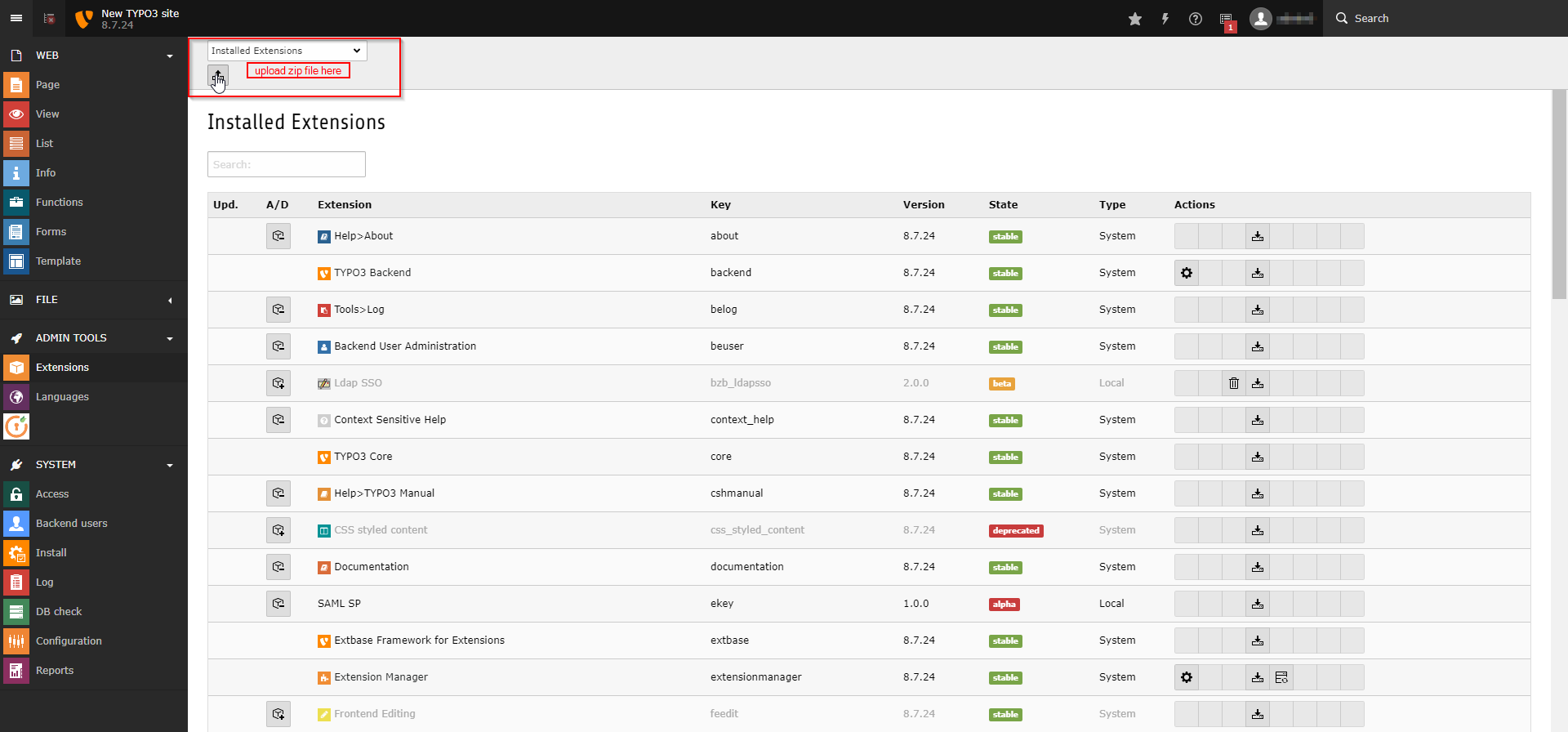The width and height of the screenshot is (1568, 732).
Task: Deactivate the SAML SP extension
Action: (x=278, y=604)
